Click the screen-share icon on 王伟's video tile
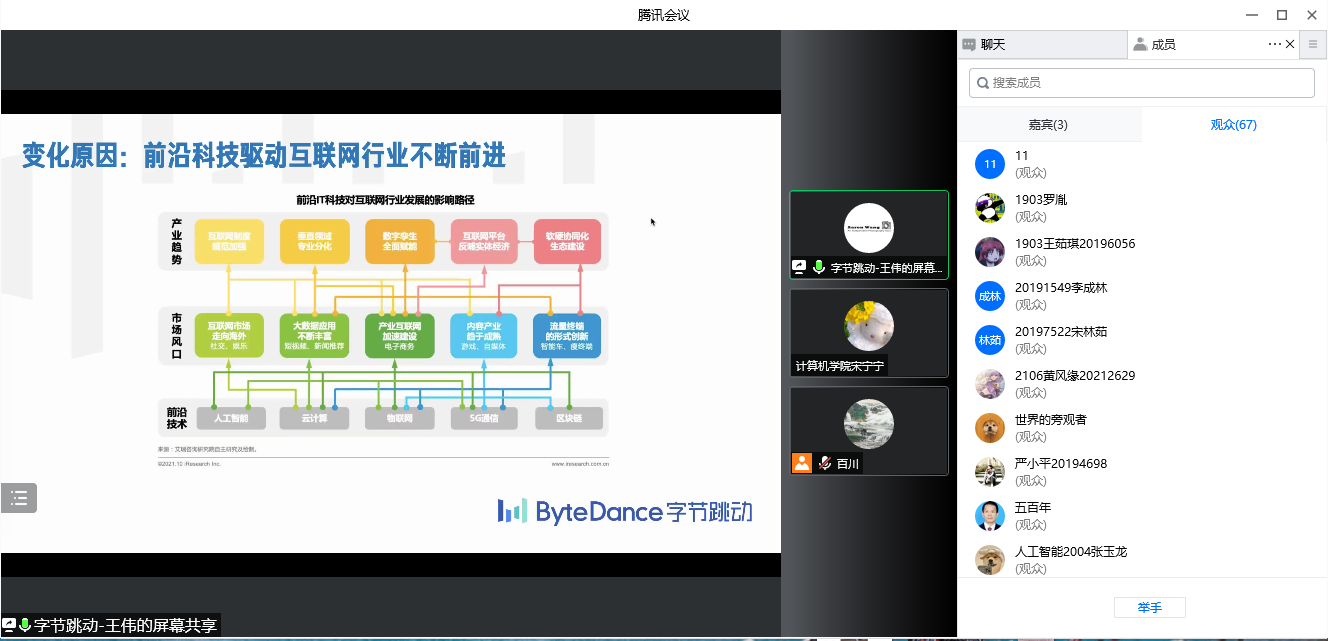Image resolution: width=1328 pixels, height=641 pixels. click(800, 268)
